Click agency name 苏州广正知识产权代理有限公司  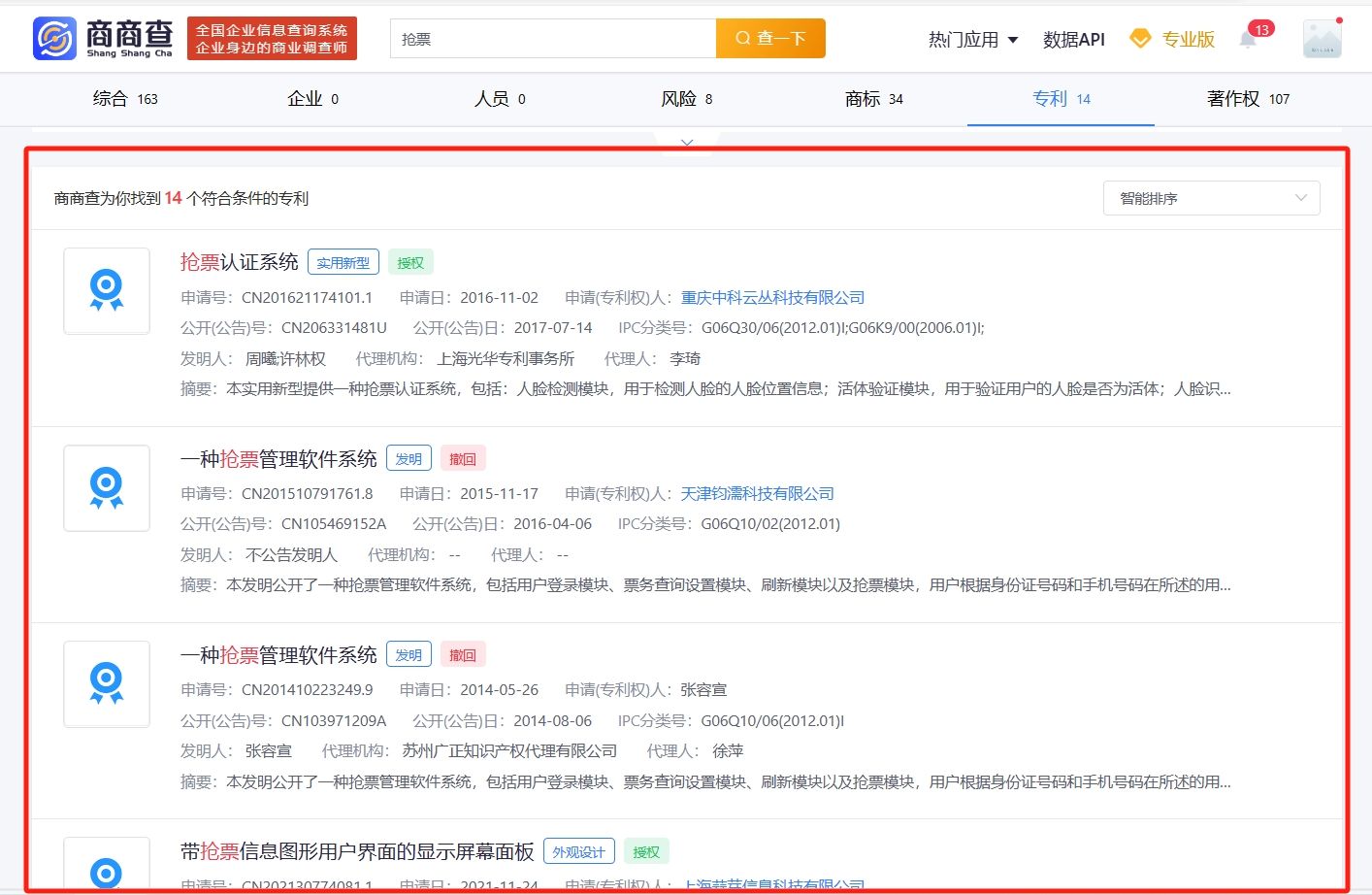pyautogui.click(x=509, y=750)
